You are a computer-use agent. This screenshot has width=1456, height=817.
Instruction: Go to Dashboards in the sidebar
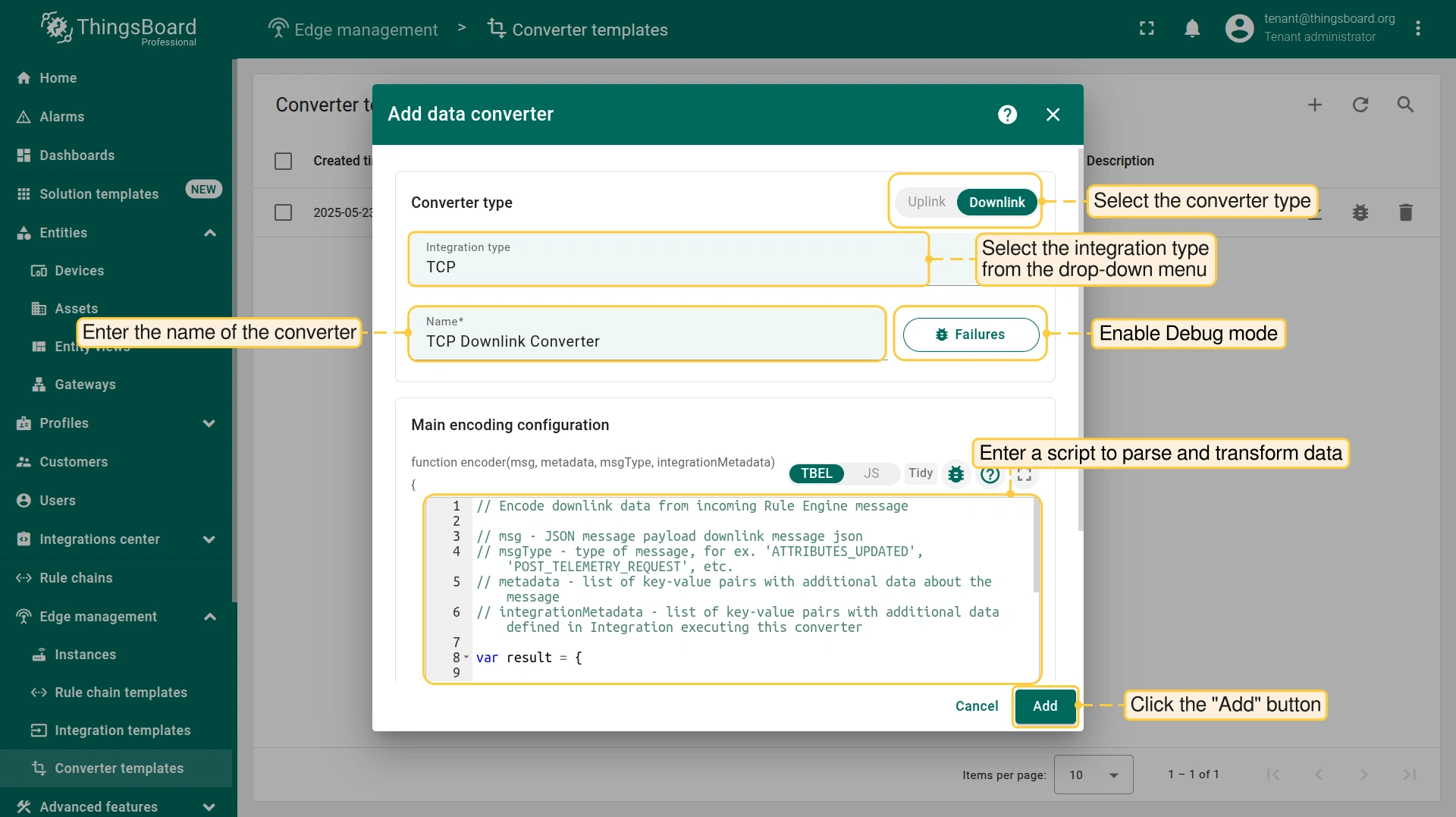click(77, 156)
